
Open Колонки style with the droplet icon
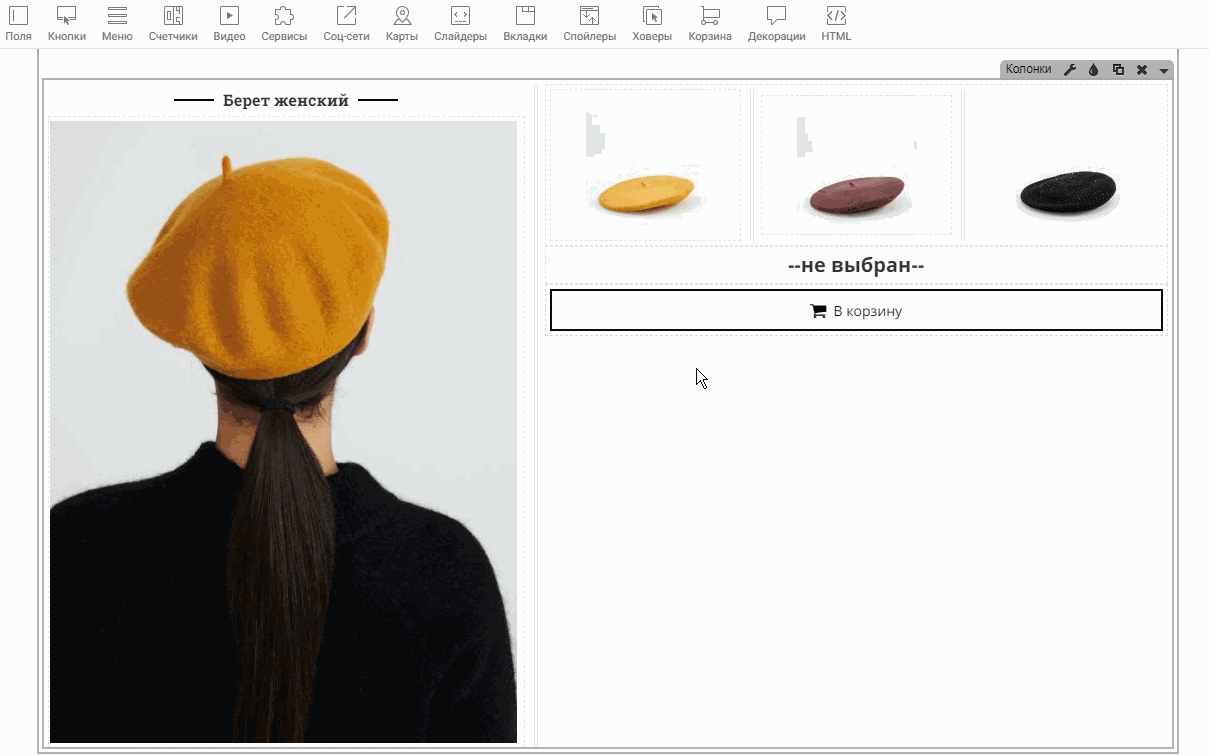tap(1093, 70)
